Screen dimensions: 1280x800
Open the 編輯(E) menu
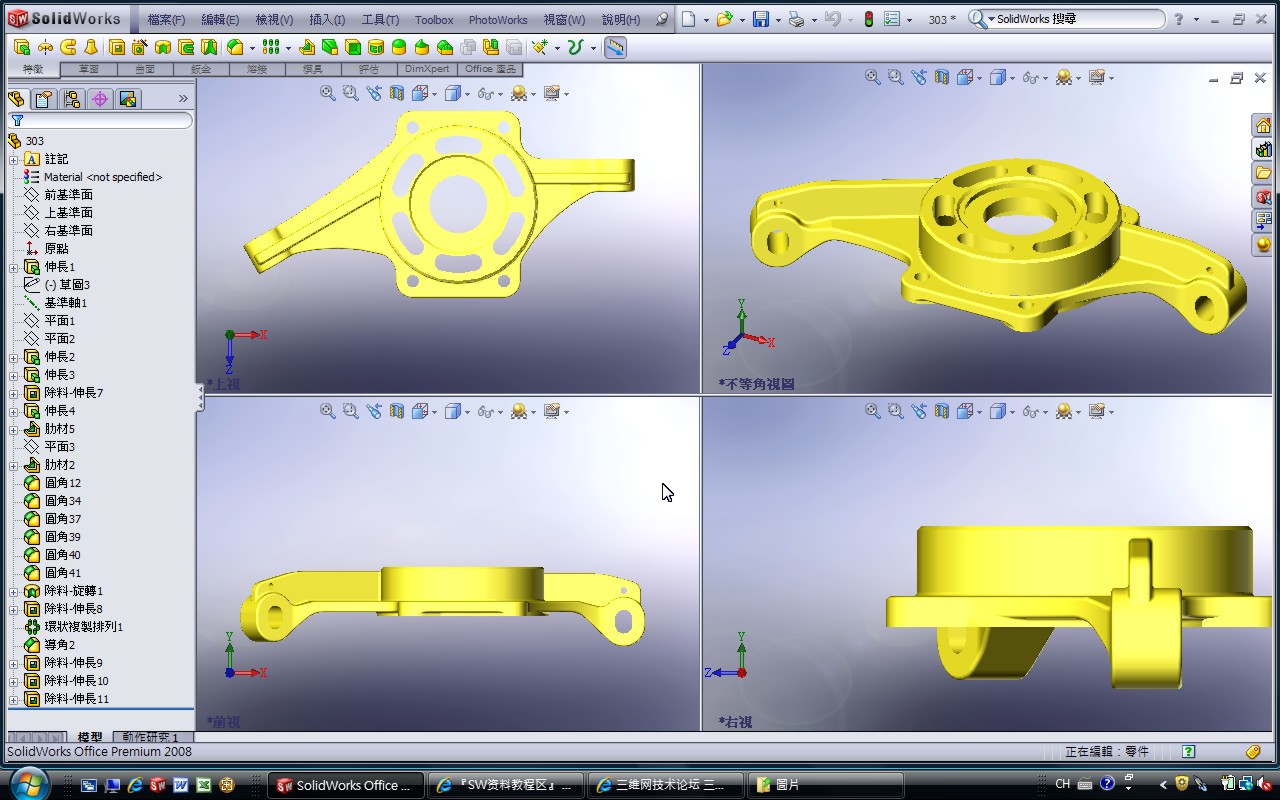220,19
